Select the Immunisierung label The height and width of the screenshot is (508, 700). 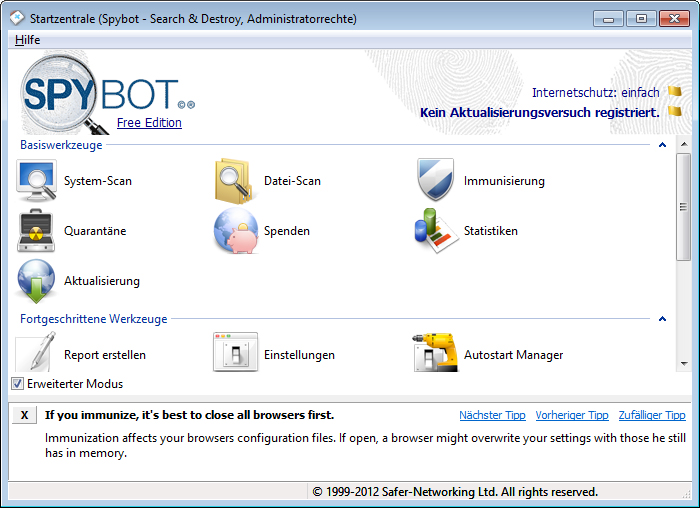tap(504, 181)
